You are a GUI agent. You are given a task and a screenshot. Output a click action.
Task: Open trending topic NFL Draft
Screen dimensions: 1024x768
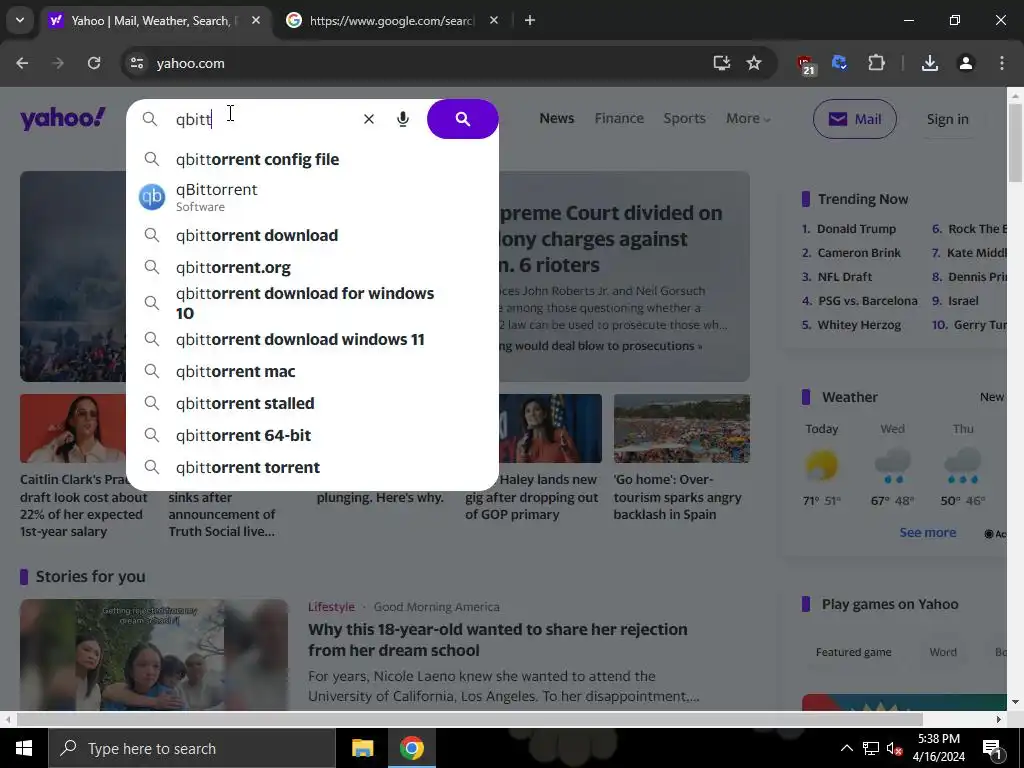point(844,277)
